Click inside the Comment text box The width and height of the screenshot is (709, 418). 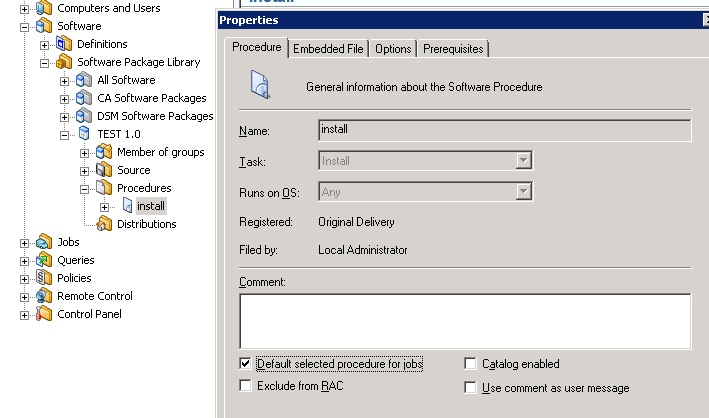pos(464,320)
